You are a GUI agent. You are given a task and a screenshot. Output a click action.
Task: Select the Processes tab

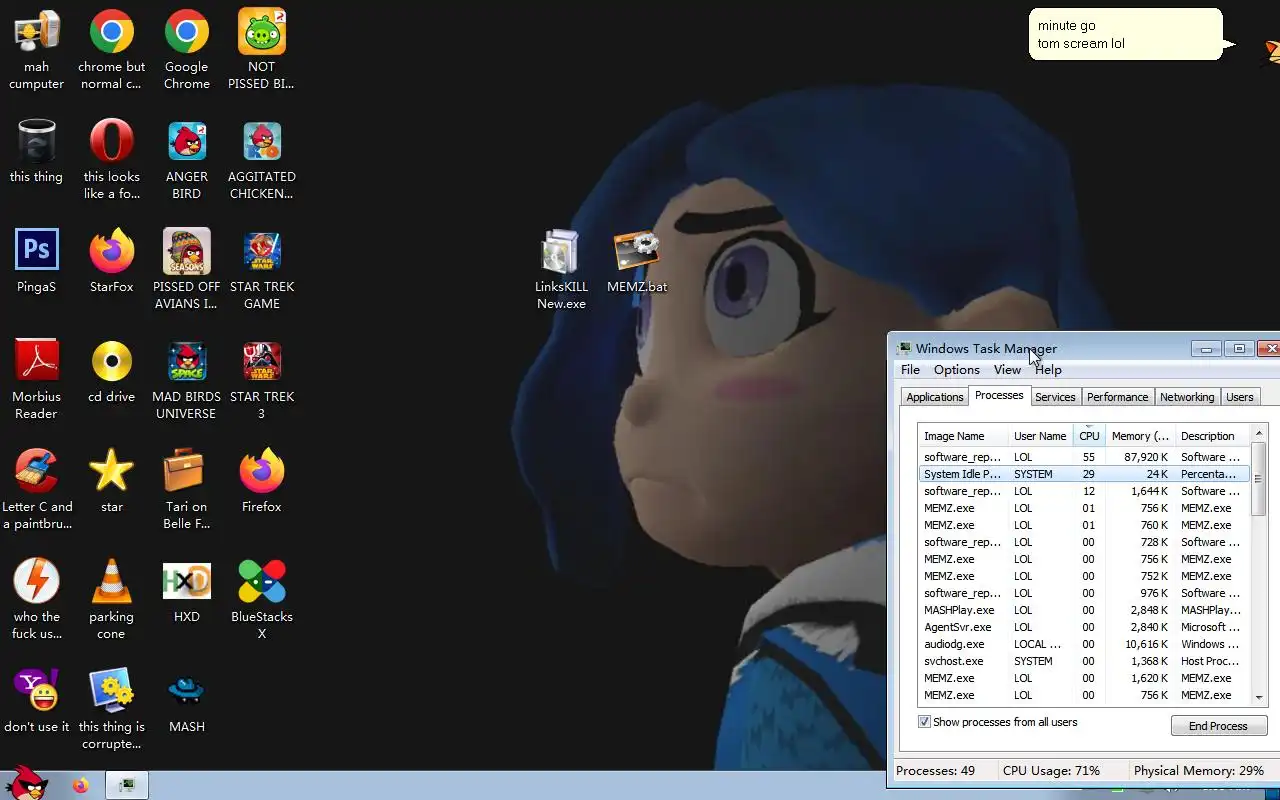coord(999,395)
